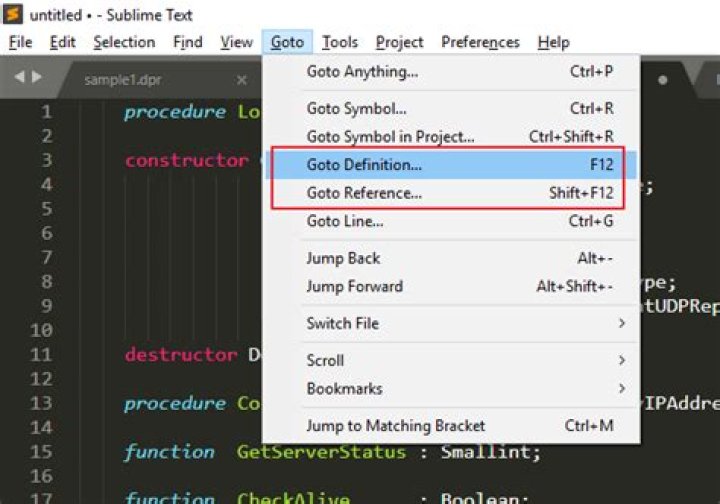Click the 'CheckAlive' function name

coord(293,498)
